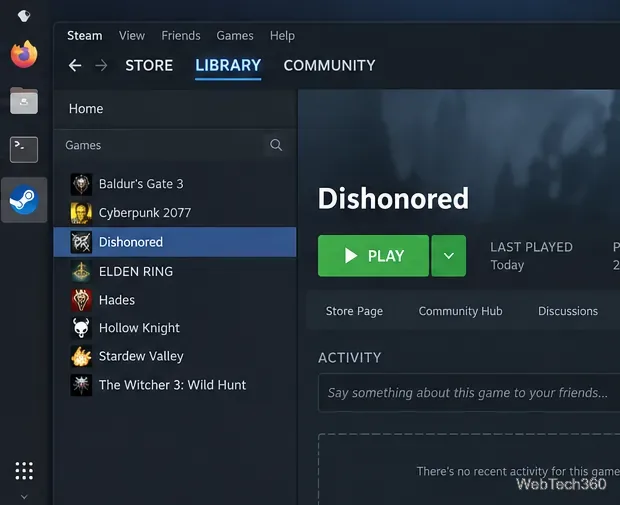Open the Show Applications grid

(24, 471)
